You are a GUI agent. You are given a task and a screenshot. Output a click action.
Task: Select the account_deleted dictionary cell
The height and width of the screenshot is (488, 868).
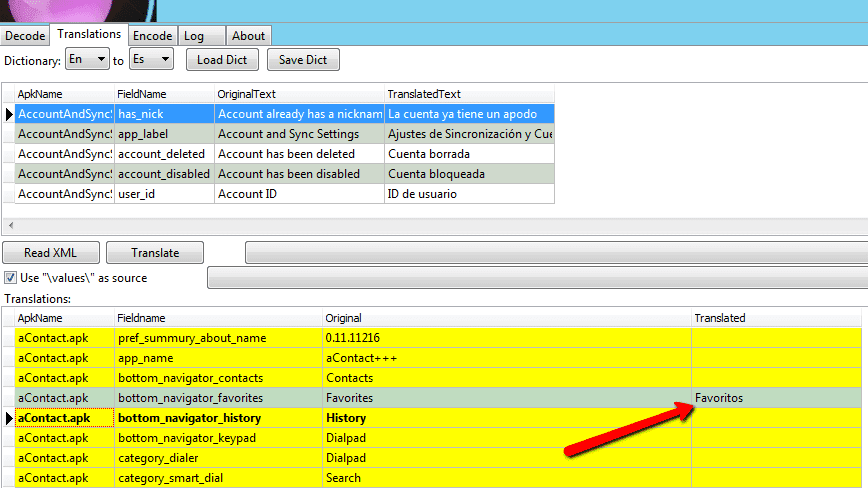point(164,154)
